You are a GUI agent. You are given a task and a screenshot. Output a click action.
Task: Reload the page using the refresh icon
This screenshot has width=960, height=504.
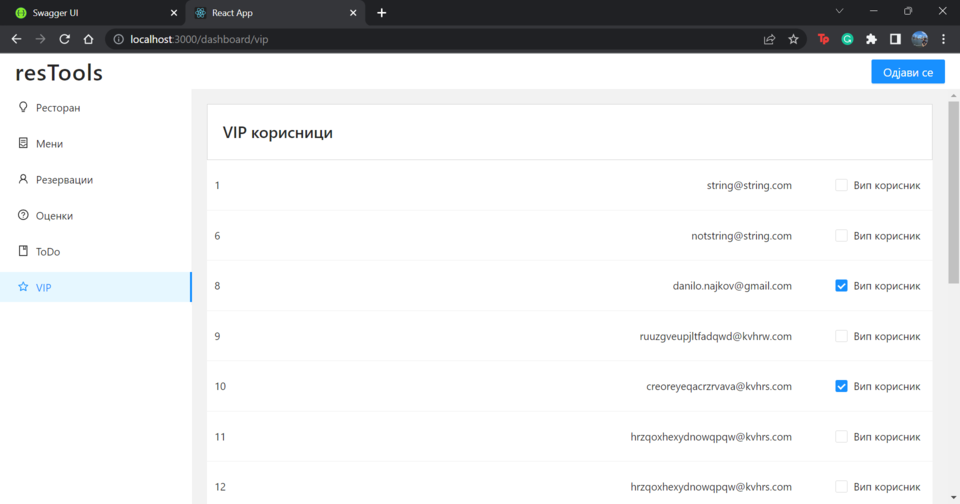pyautogui.click(x=64, y=40)
